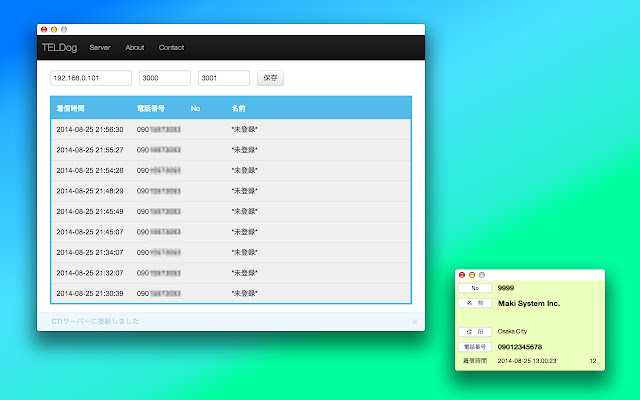Focus the port field showing 3001
The height and width of the screenshot is (400, 640).
tap(224, 78)
